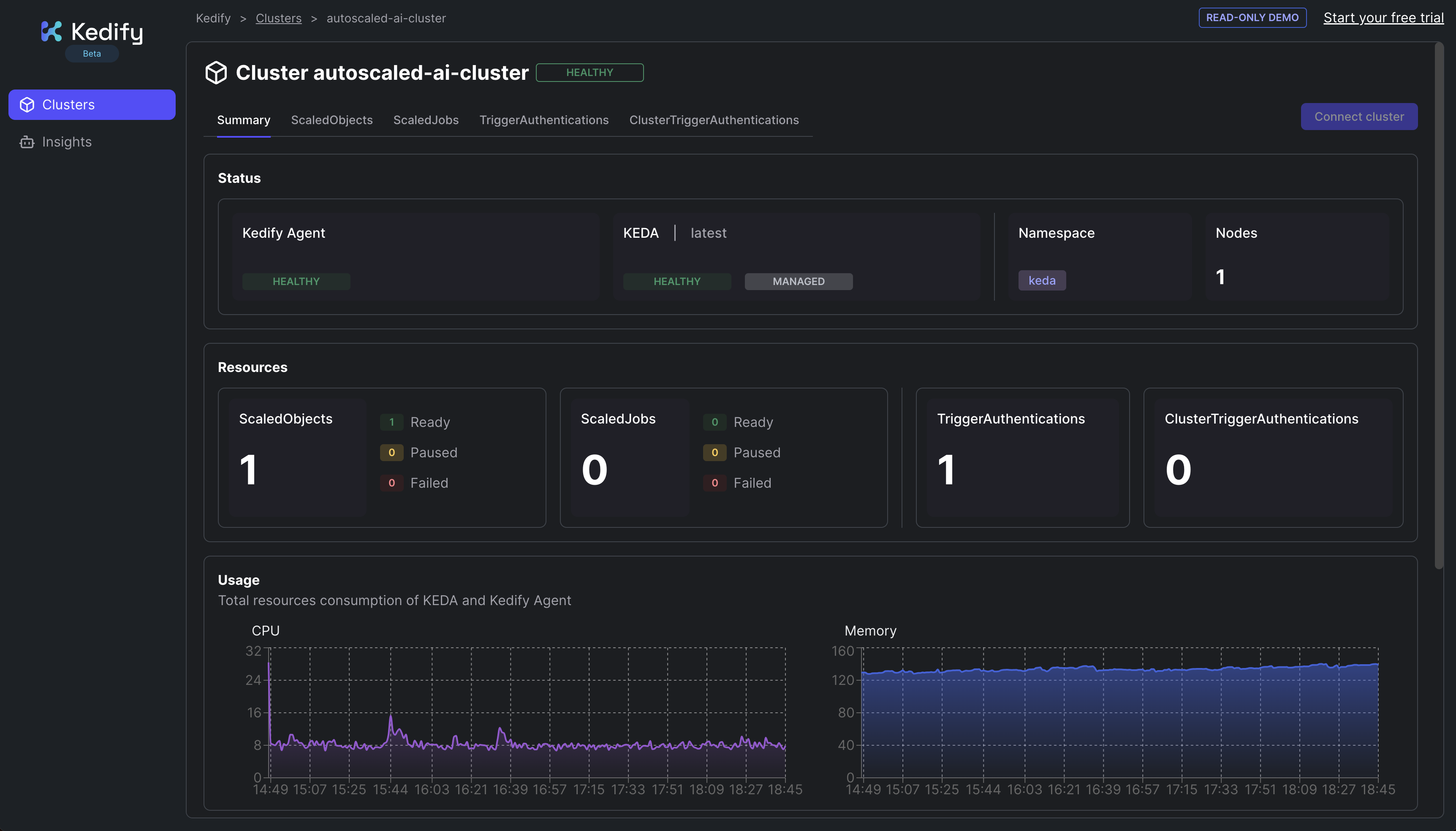This screenshot has height=831, width=1456.
Task: Switch to the ScaledJobs tab
Action: [x=426, y=120]
